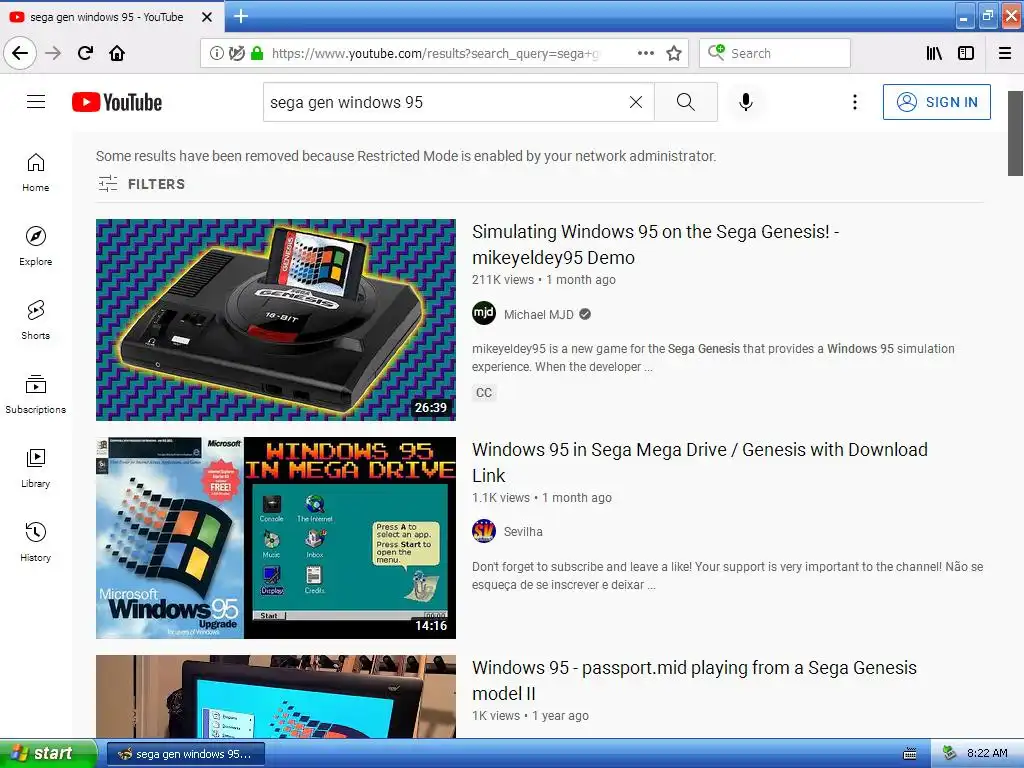Click the YouTube magnifier search button
This screenshot has width=1024, height=768.
686,103
